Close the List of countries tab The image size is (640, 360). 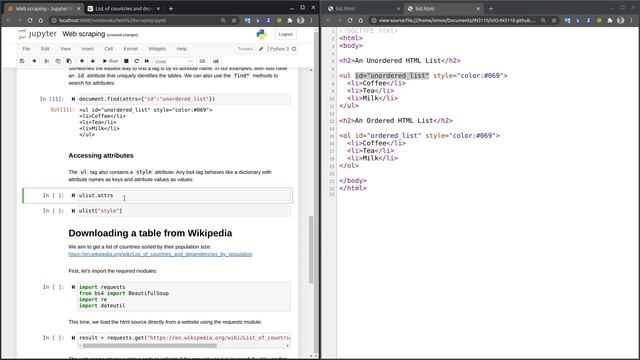[158, 8]
